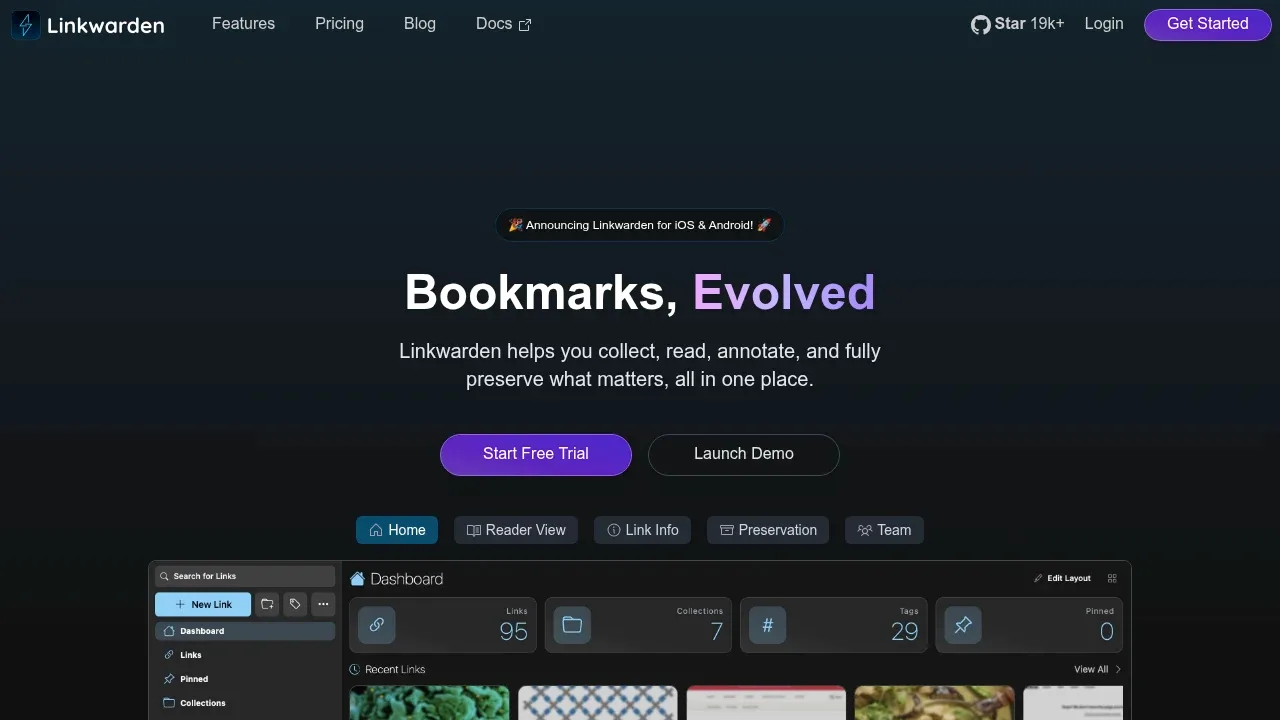Click the Pinned count 0
This screenshot has height=720, width=1280.
pyautogui.click(x=1107, y=632)
